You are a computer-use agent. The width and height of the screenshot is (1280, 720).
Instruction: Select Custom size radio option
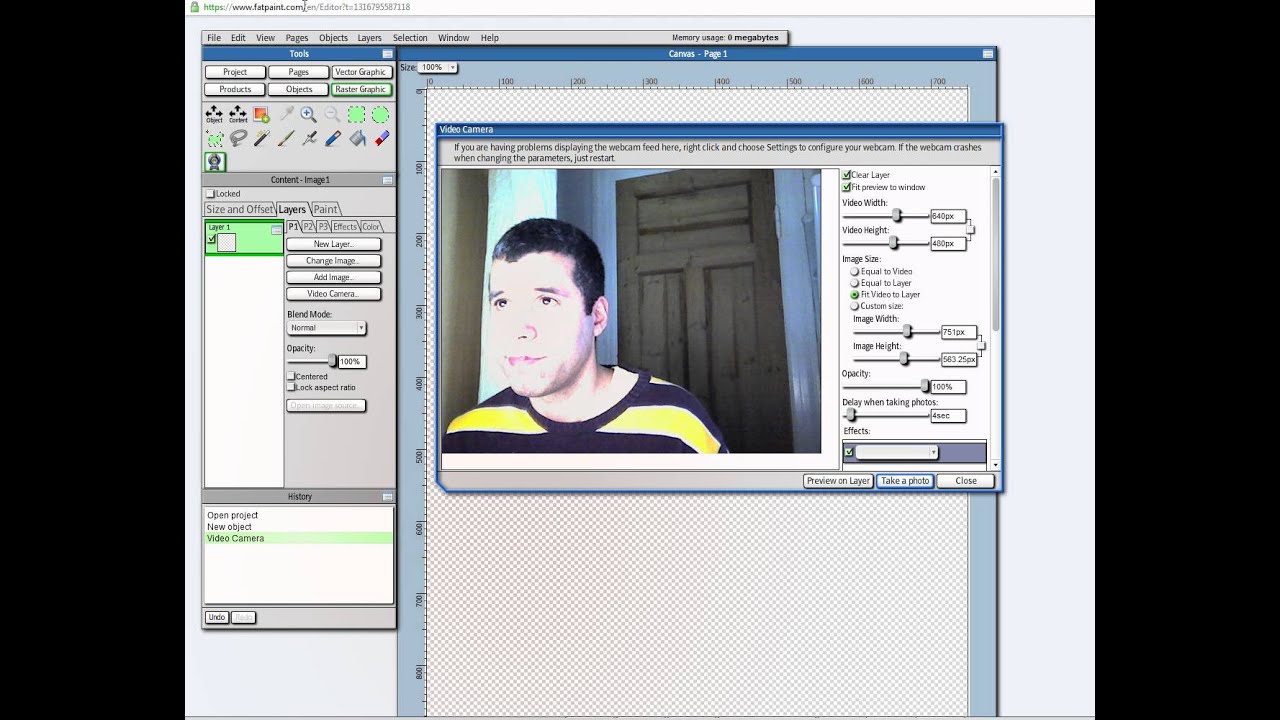tap(855, 306)
